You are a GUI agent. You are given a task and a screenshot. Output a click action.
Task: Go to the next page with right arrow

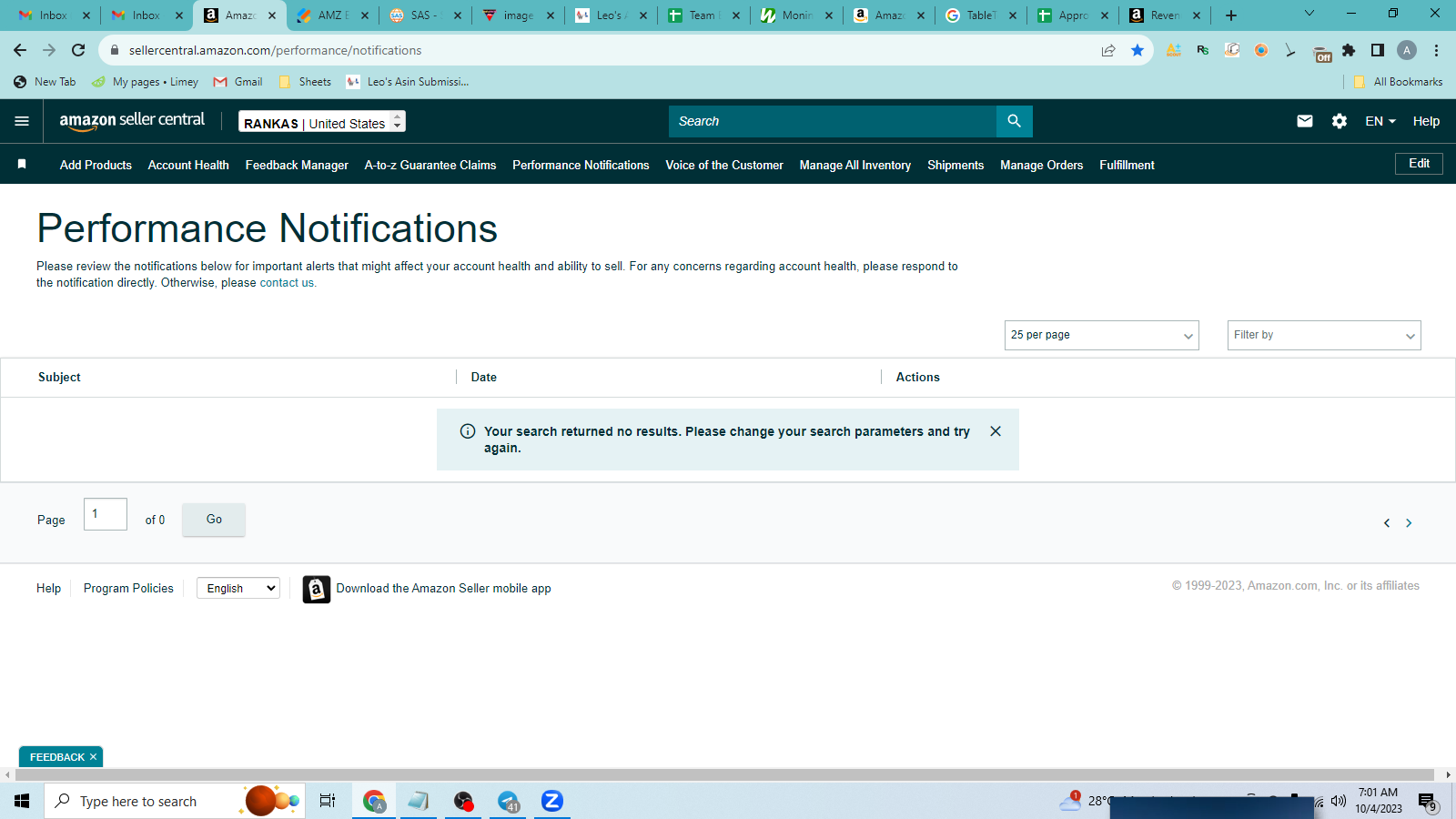[x=1409, y=523]
